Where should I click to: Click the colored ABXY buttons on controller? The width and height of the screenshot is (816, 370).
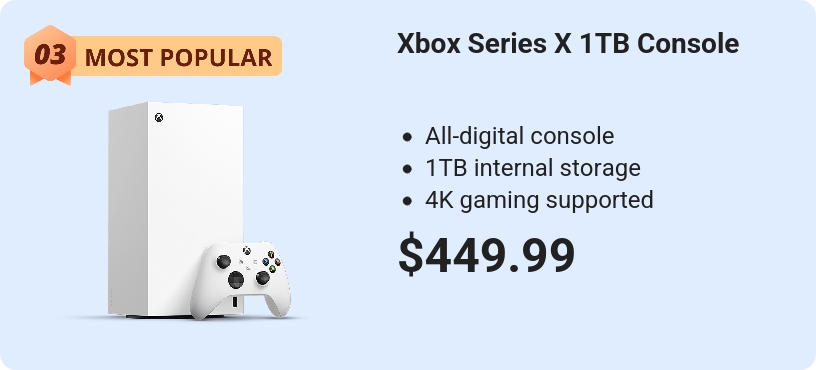point(272,262)
